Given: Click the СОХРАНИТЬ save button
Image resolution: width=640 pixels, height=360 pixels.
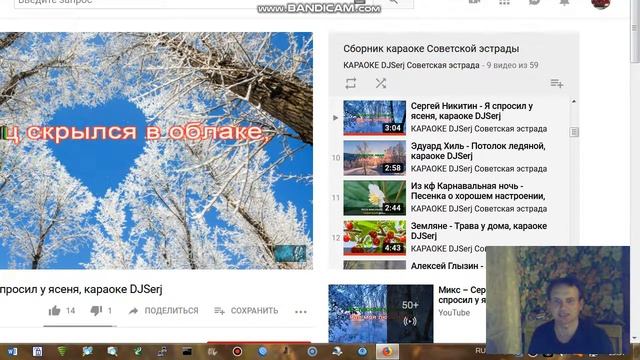Looking at the screenshot, I should (246, 311).
